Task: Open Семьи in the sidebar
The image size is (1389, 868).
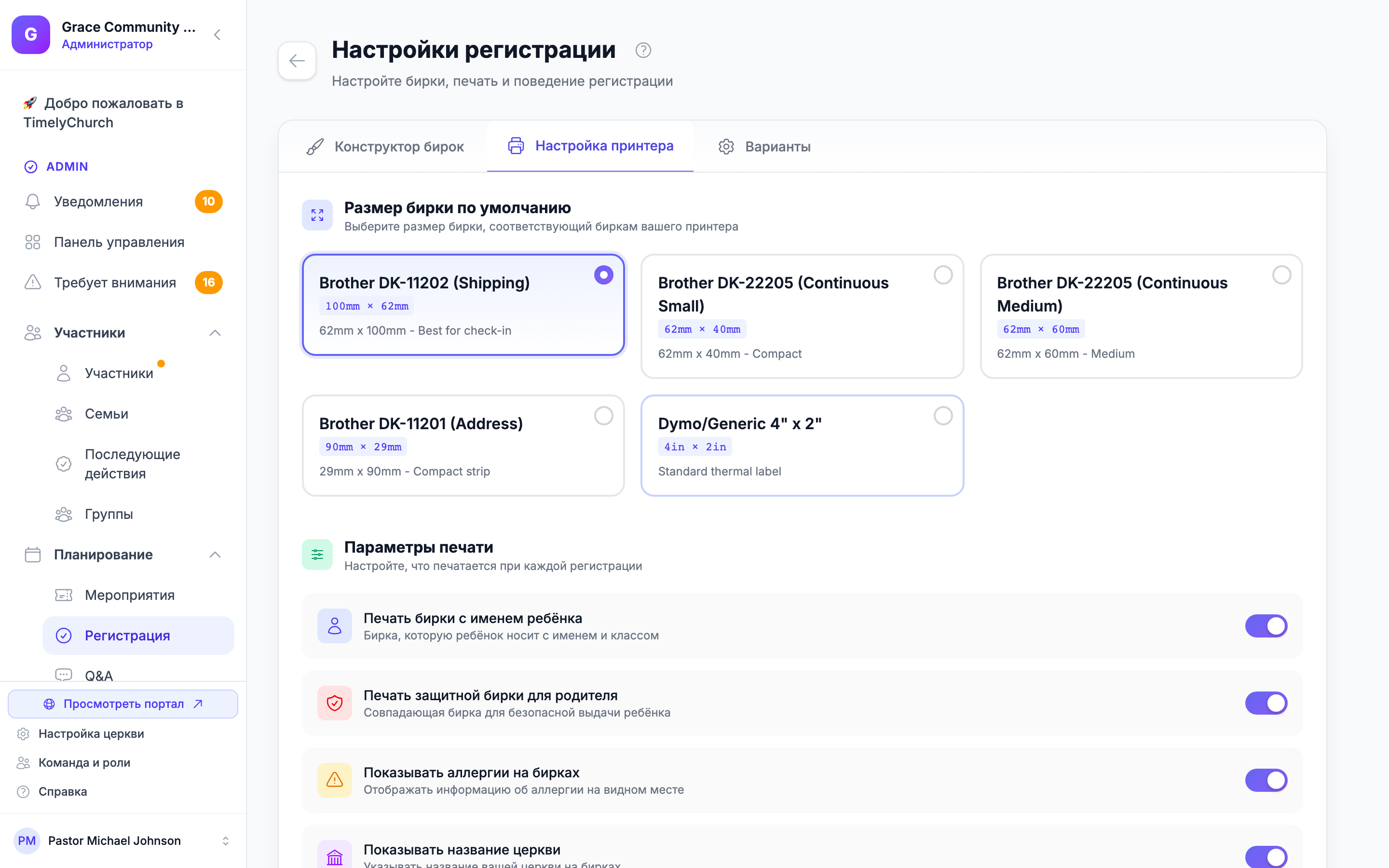Action: click(x=138, y=414)
